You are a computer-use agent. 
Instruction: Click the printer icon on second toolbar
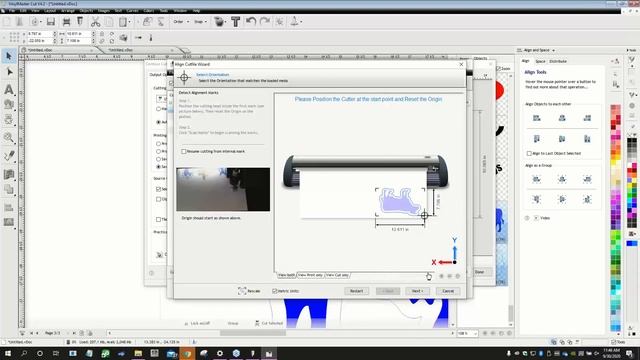coord(123,38)
